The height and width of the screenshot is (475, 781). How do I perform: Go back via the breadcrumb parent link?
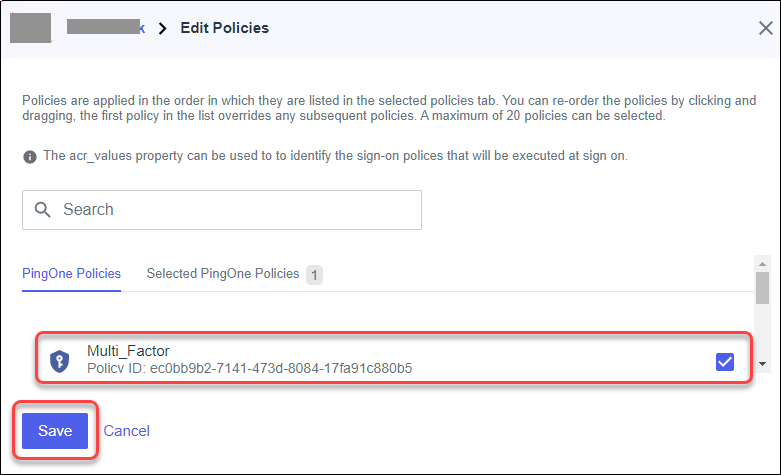(x=106, y=28)
